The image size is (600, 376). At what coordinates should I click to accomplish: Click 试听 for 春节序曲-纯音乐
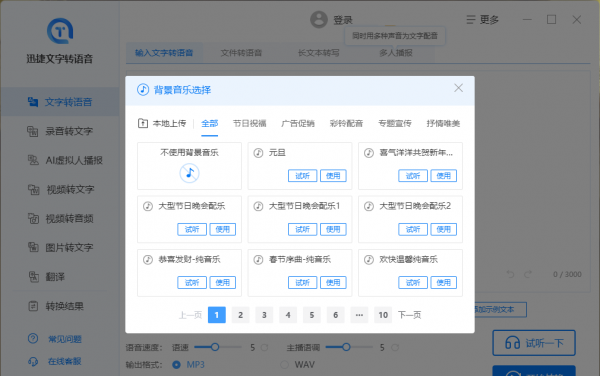pos(302,282)
